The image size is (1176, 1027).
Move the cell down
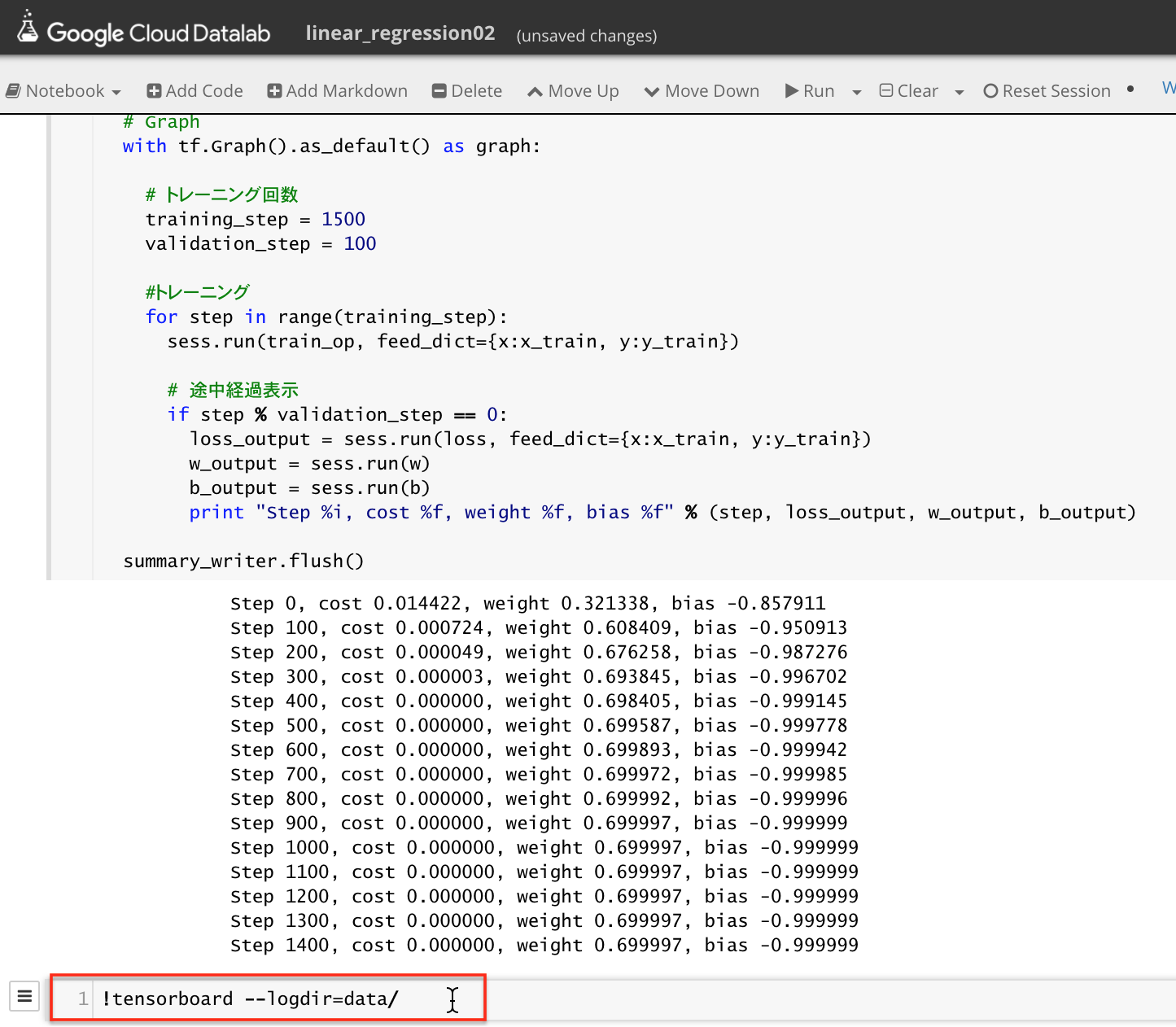[x=702, y=91]
